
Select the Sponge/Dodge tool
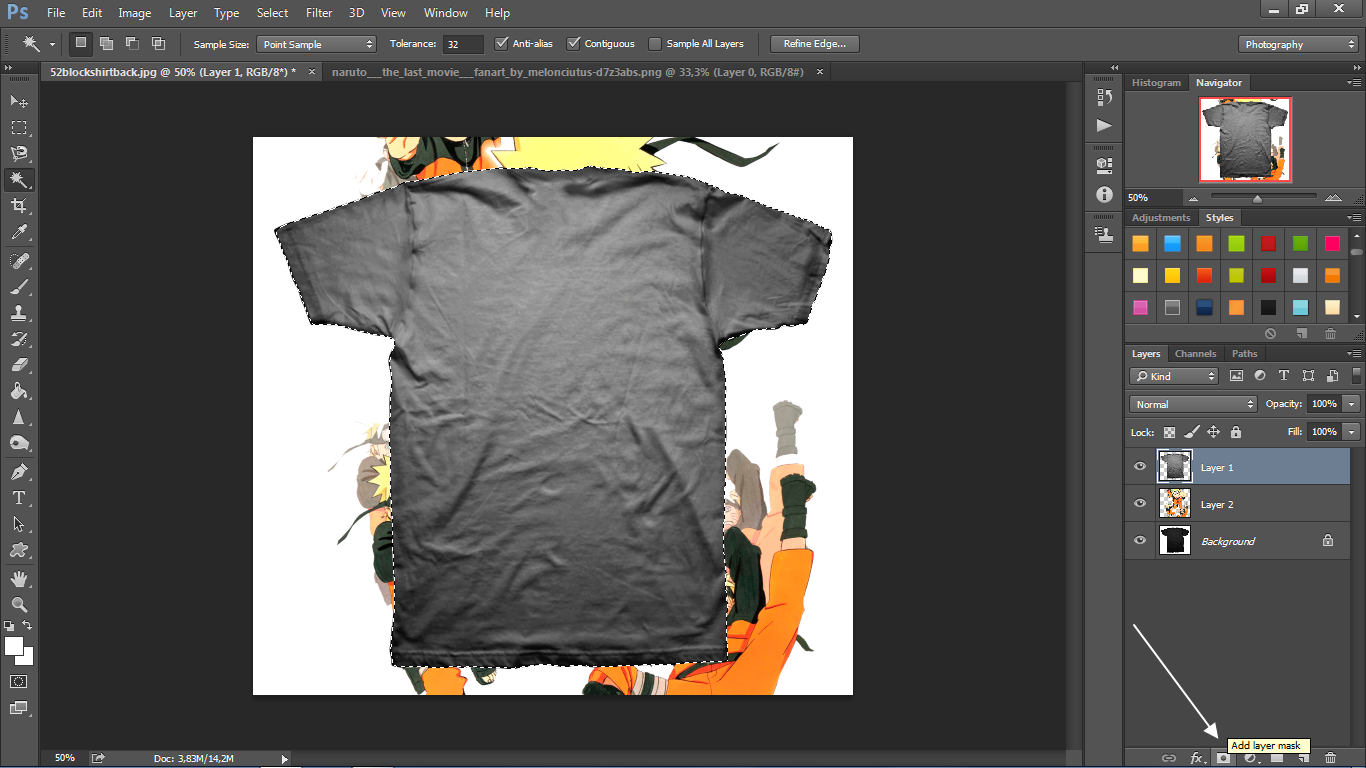19,444
